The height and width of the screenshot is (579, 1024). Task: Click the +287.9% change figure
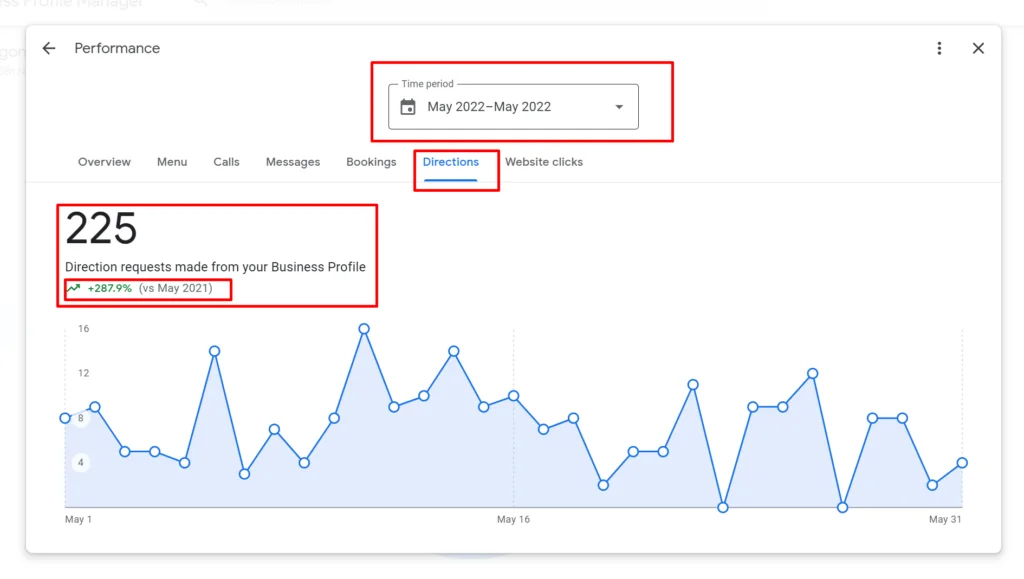[x=109, y=289]
